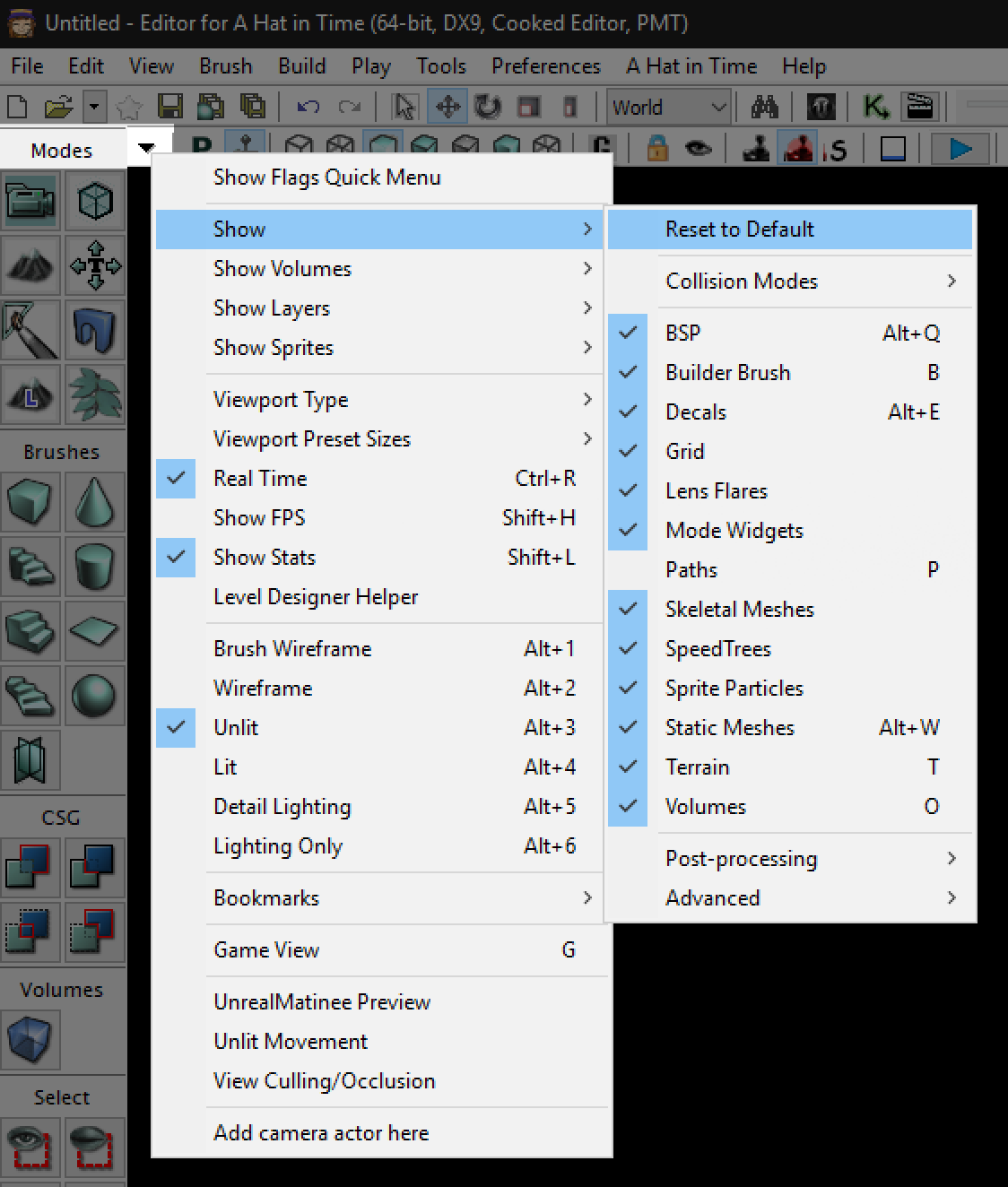Screen dimensions: 1008x1187
Task: Create Spiral staircase brush
Action: click(30, 697)
